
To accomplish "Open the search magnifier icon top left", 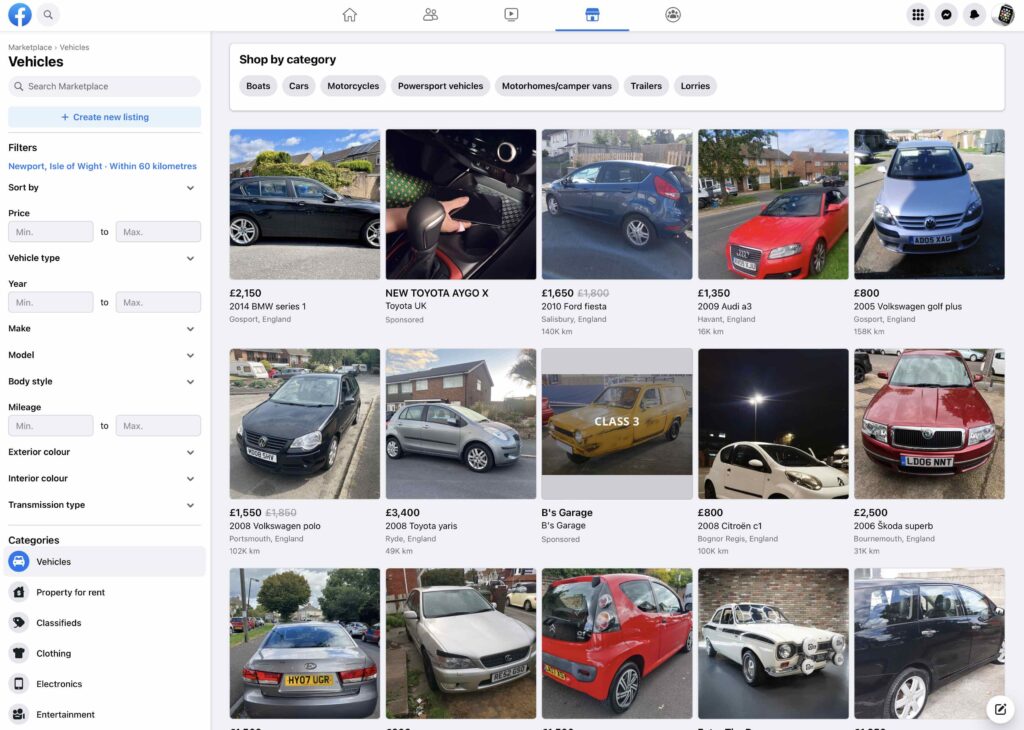I will [46, 15].
